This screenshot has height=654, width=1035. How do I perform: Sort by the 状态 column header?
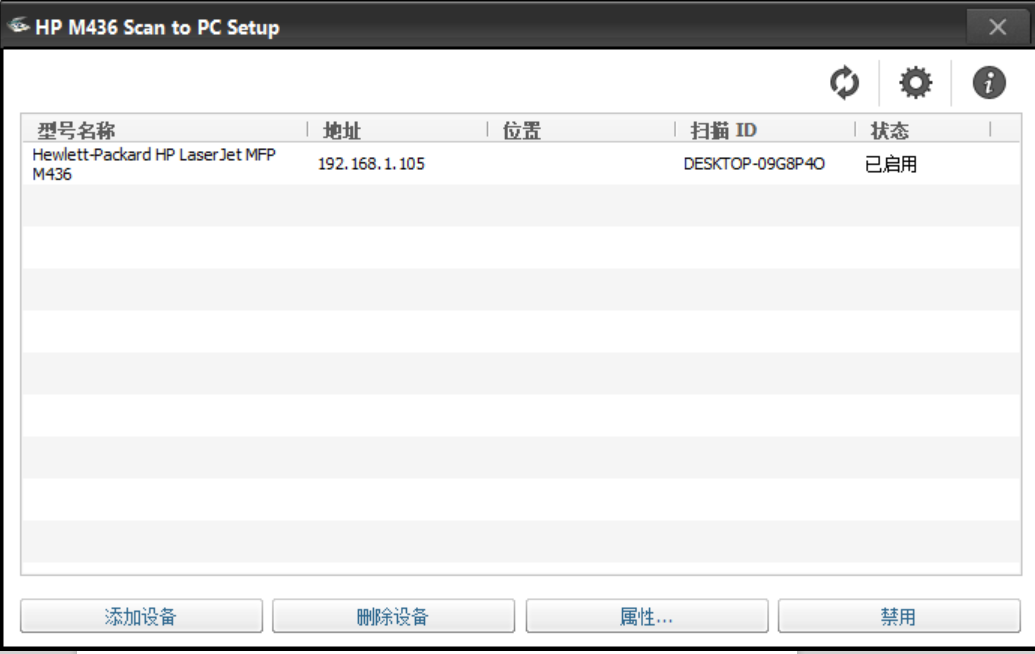890,131
